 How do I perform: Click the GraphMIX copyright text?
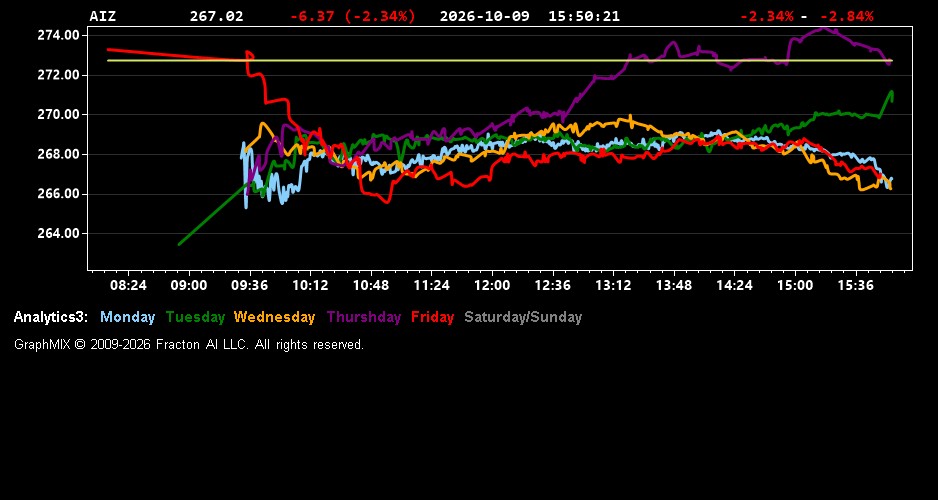[188, 345]
